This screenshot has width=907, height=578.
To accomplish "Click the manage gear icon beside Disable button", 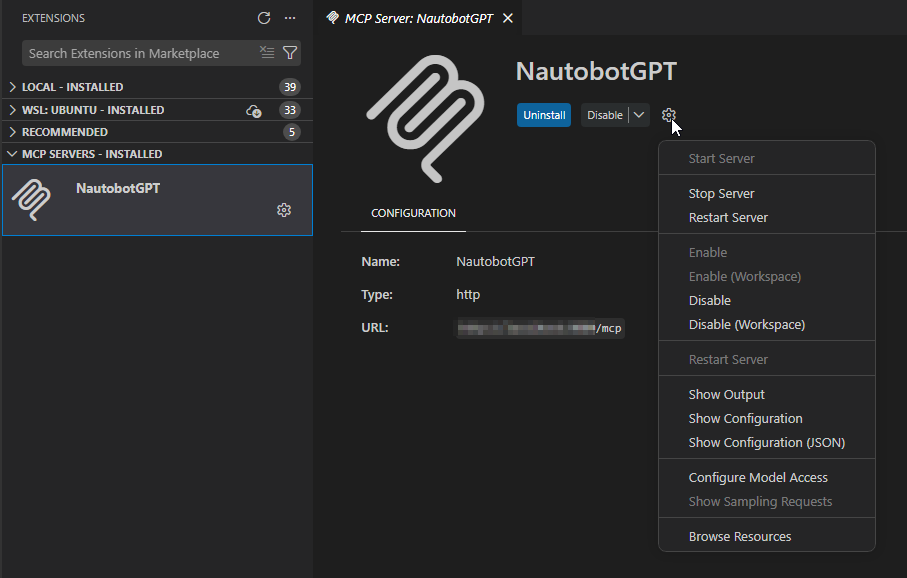I will tap(669, 115).
